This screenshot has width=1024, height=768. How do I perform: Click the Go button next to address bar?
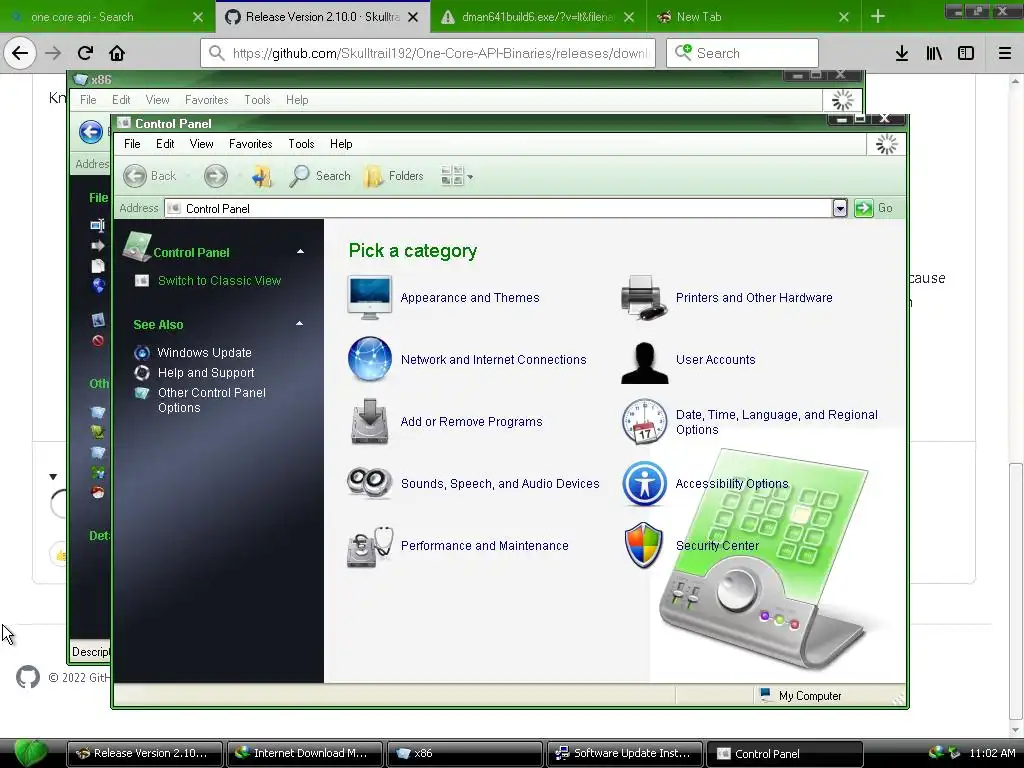[x=874, y=208]
